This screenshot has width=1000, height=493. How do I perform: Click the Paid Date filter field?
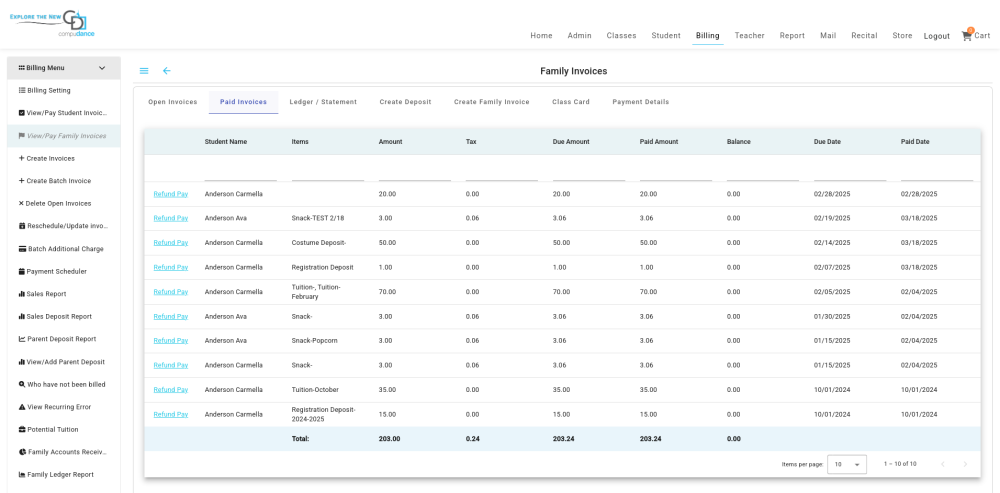coord(937,173)
